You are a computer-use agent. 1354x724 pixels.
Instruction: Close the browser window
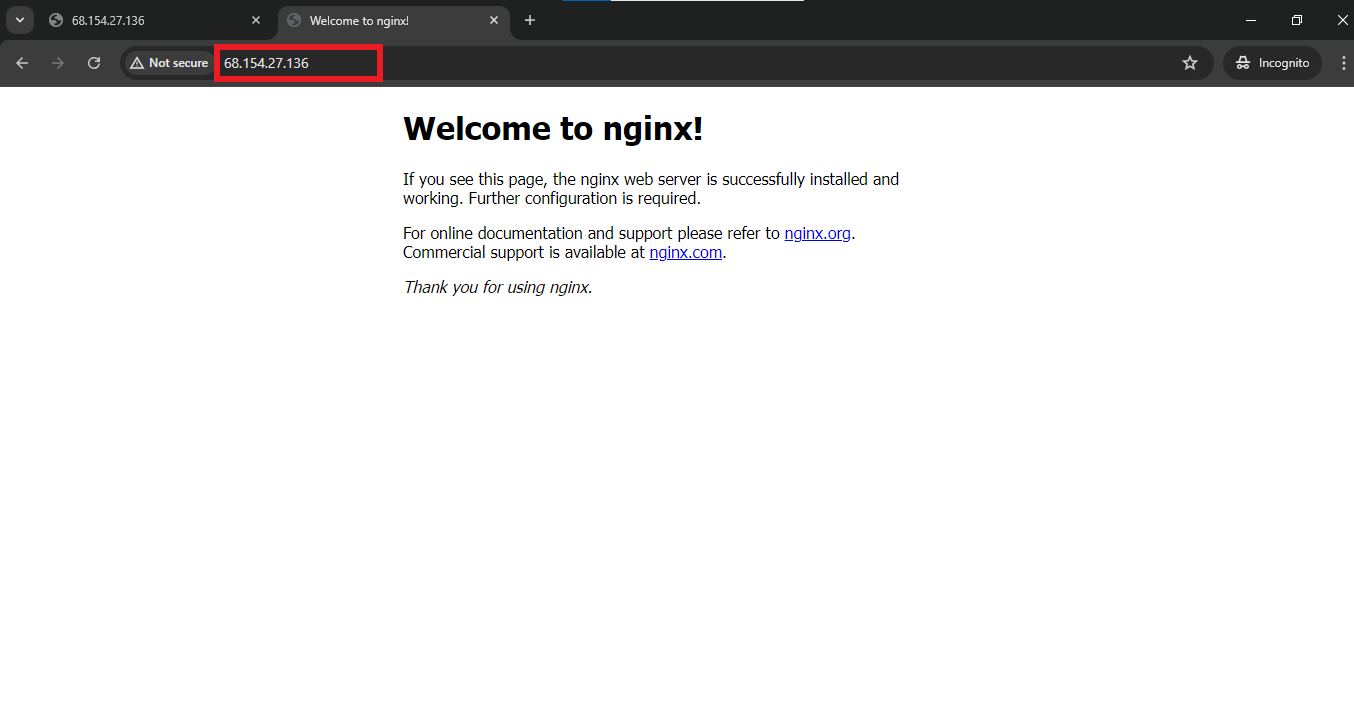[1342, 20]
